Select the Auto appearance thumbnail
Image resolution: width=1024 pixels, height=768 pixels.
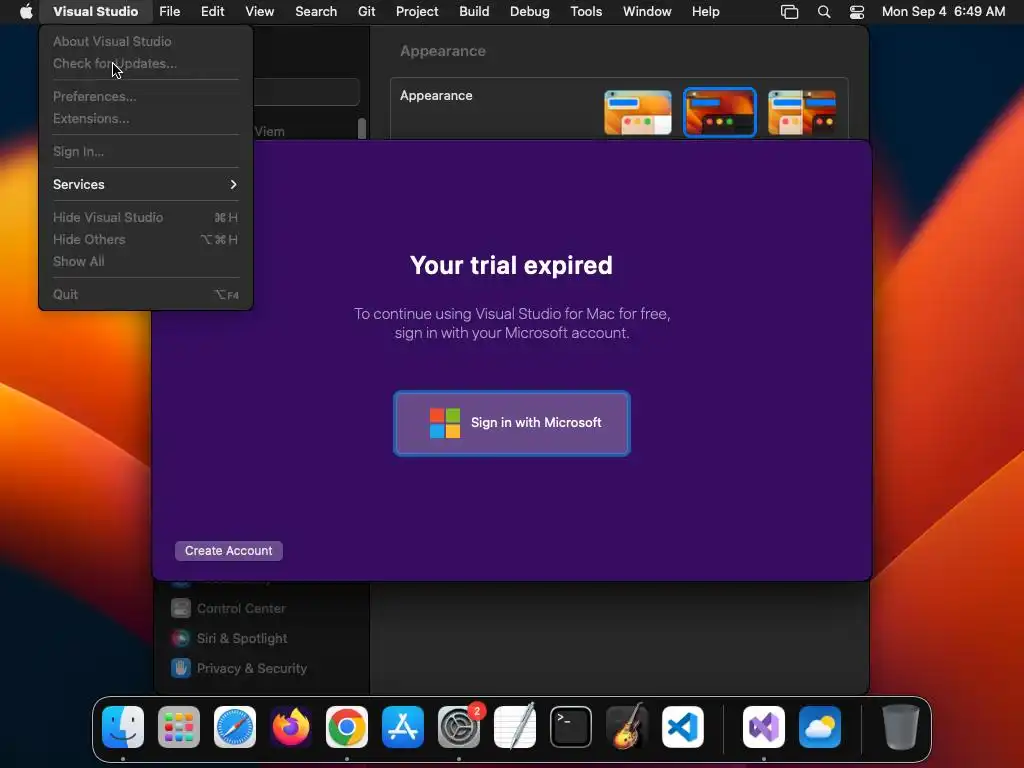802,113
